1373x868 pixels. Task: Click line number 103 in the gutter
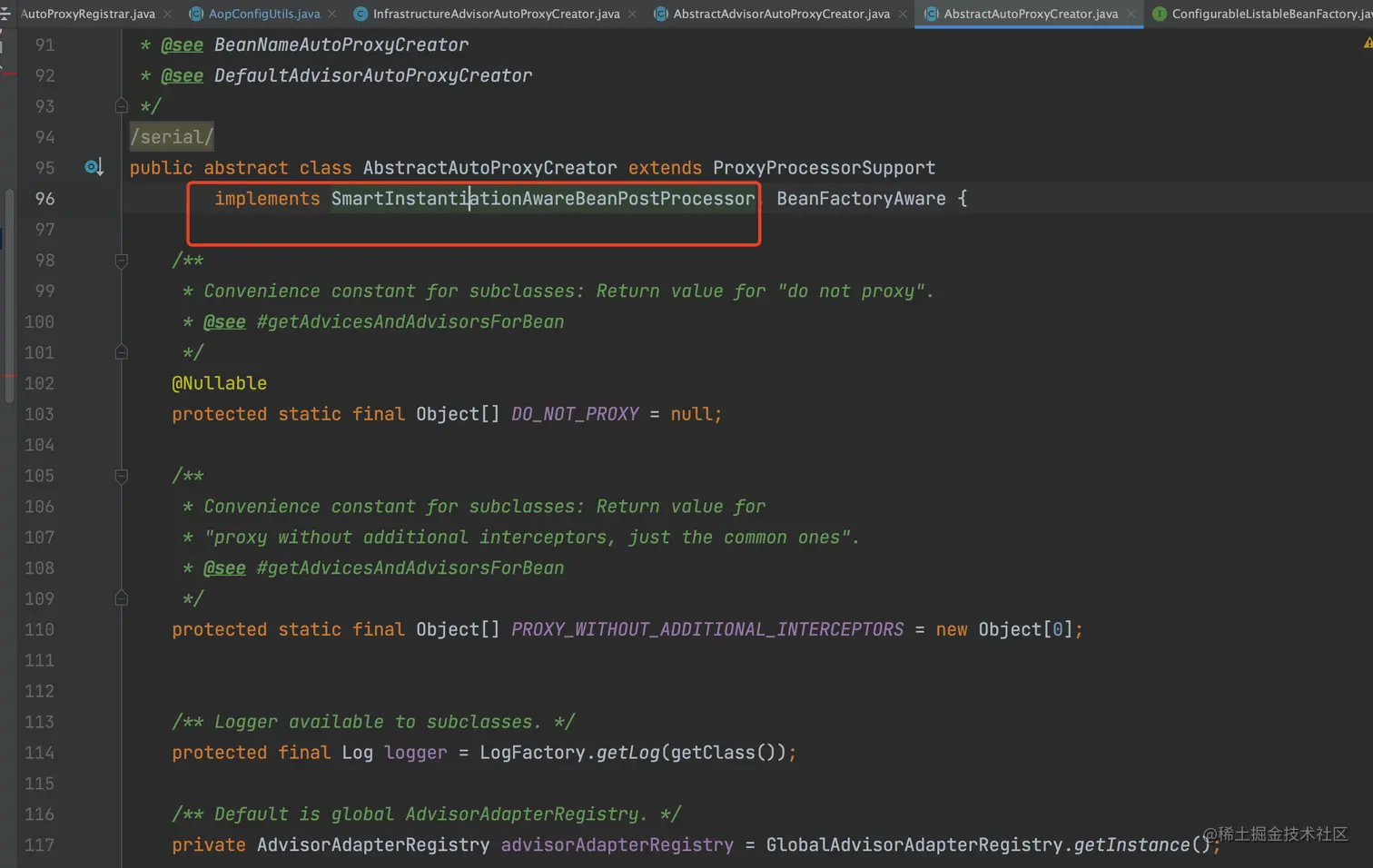39,414
